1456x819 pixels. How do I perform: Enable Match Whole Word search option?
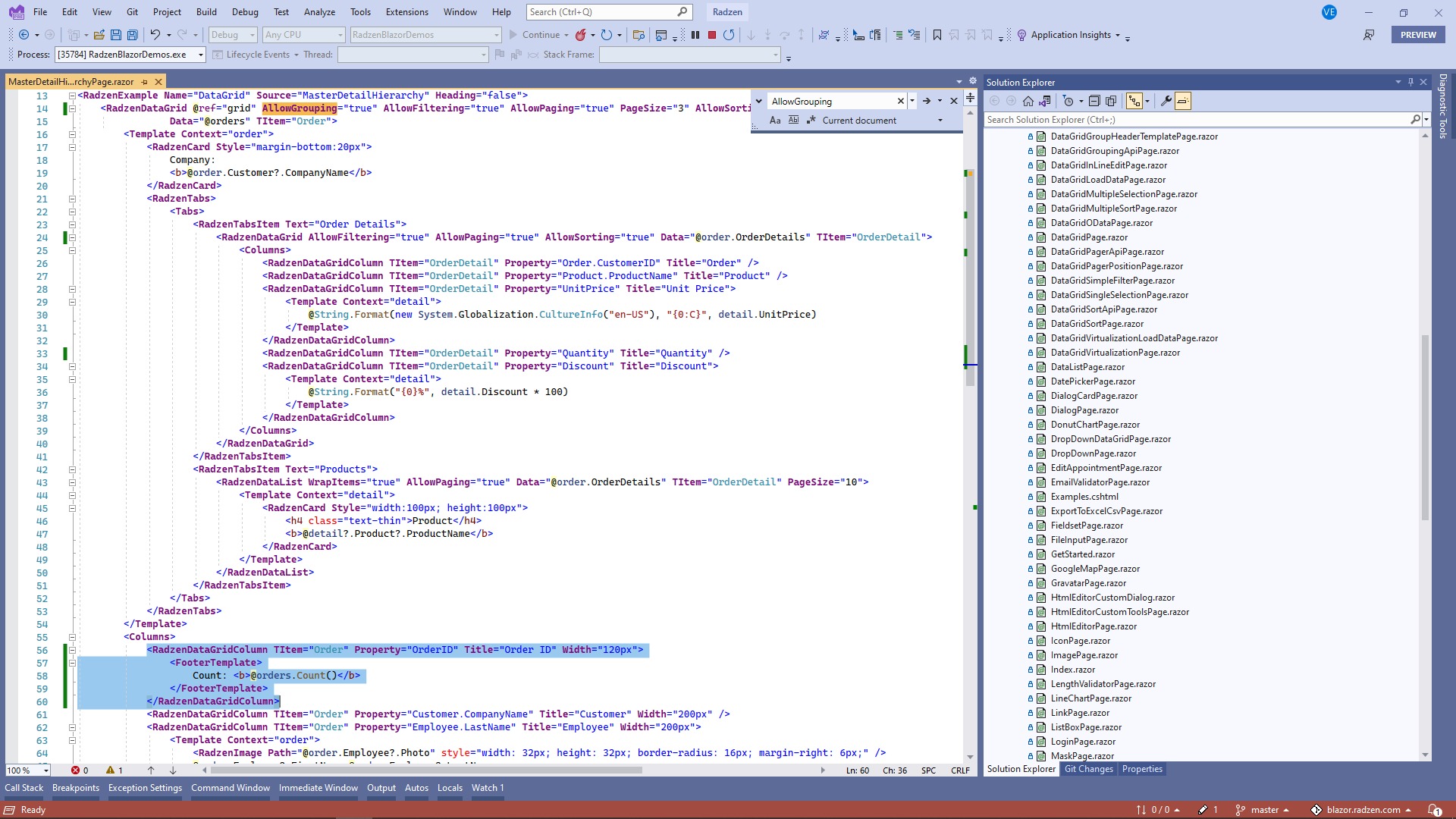[793, 120]
